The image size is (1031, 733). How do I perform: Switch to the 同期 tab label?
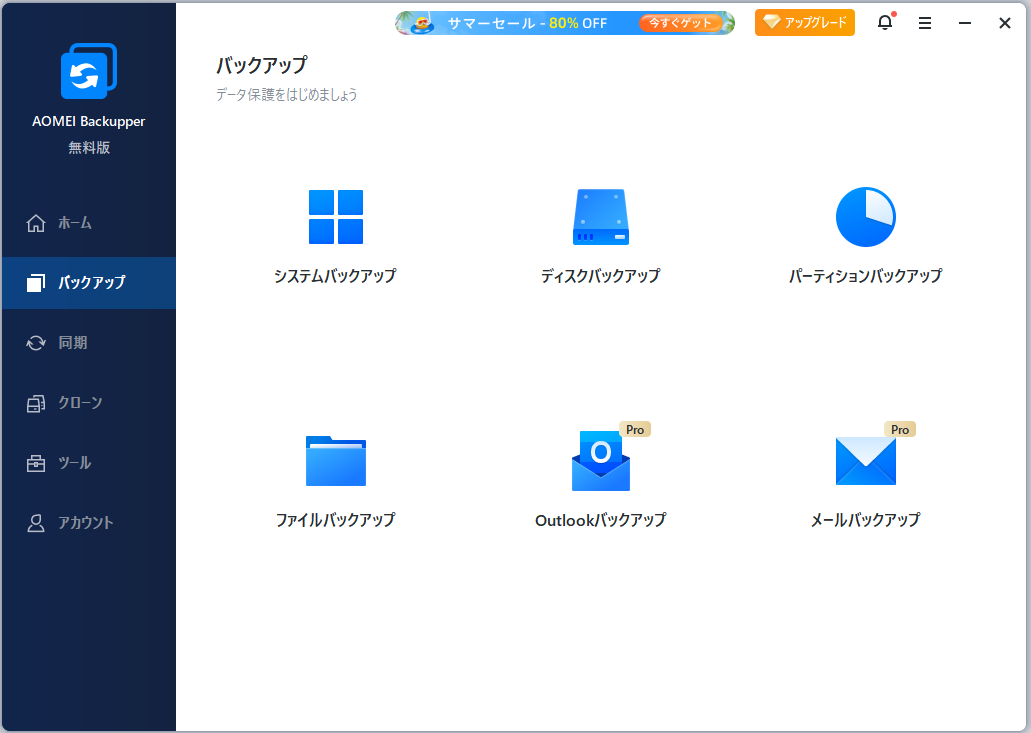pyautogui.click(x=72, y=343)
